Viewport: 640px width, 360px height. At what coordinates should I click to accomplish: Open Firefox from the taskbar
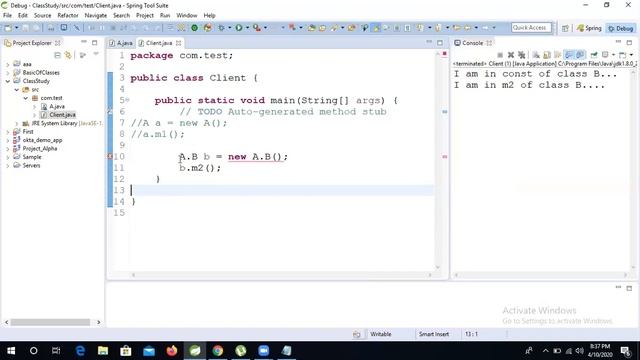click(172, 350)
